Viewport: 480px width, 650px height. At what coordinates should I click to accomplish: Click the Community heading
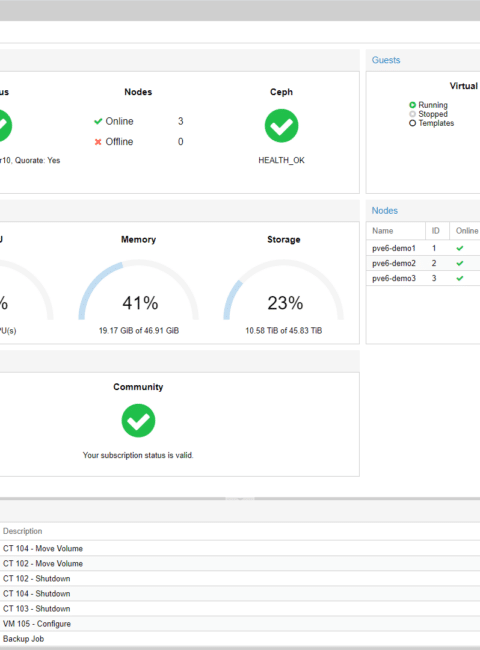click(138, 387)
